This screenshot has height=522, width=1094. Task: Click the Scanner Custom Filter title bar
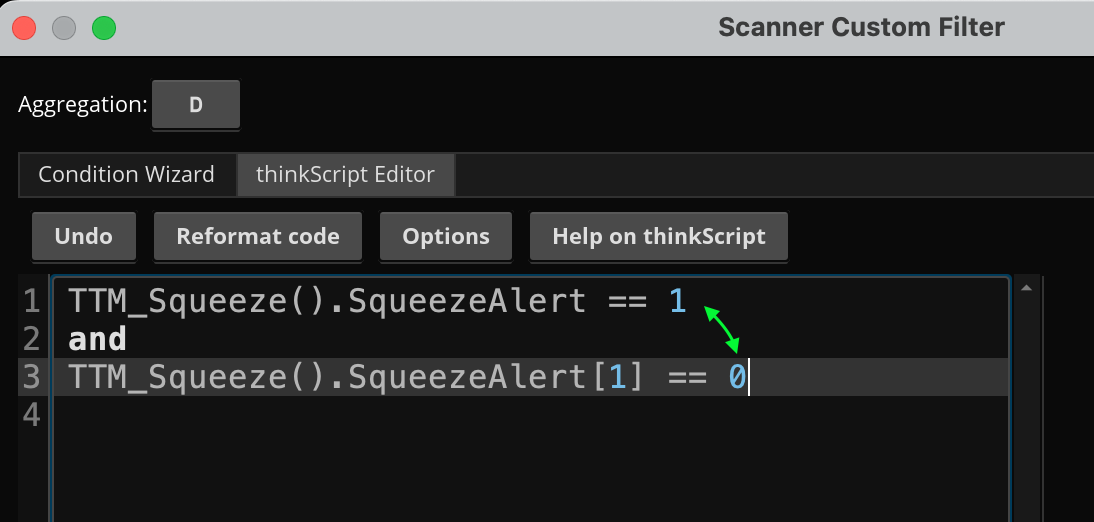(x=860, y=28)
